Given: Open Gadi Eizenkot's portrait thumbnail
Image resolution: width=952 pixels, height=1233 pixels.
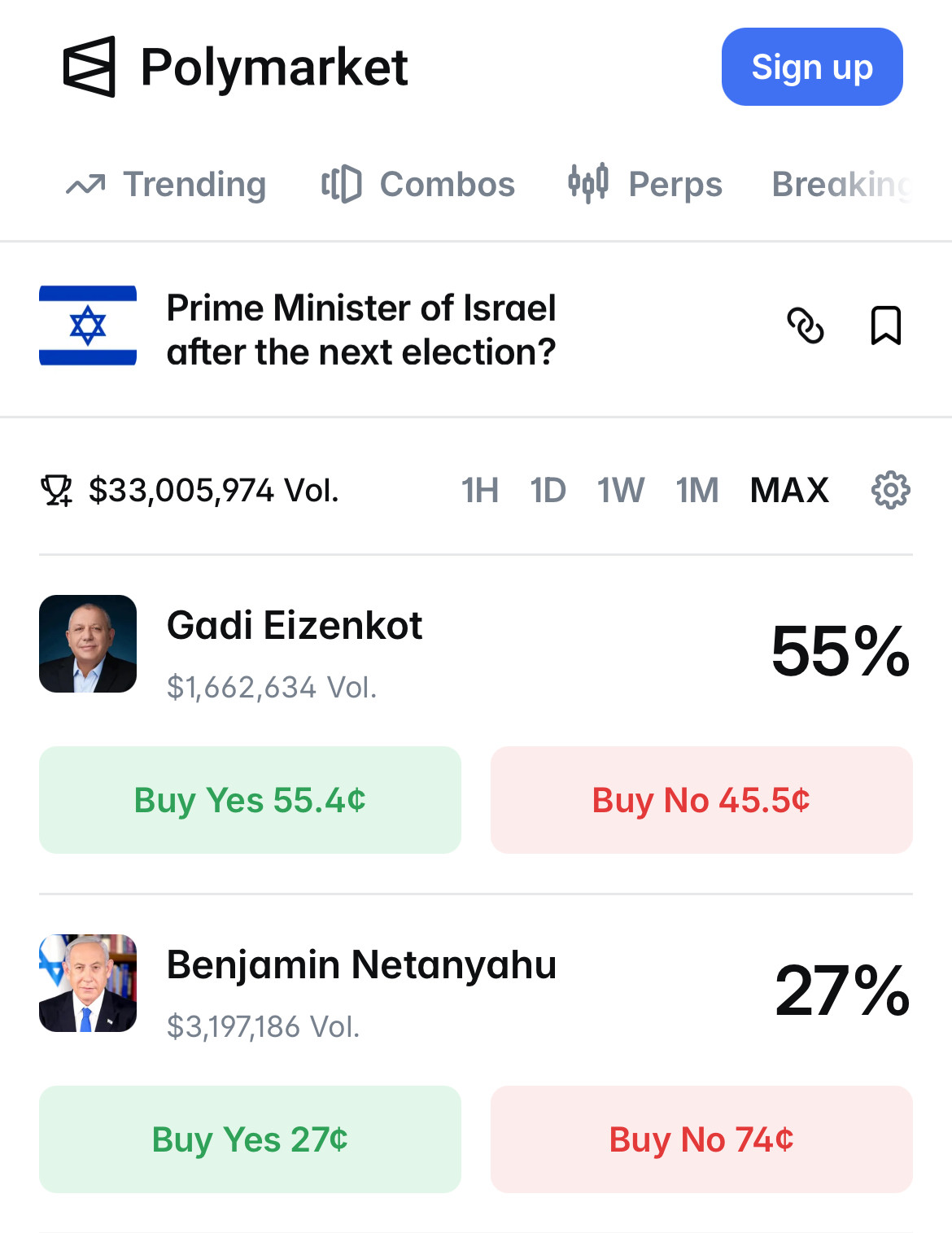Looking at the screenshot, I should pyautogui.click(x=88, y=644).
